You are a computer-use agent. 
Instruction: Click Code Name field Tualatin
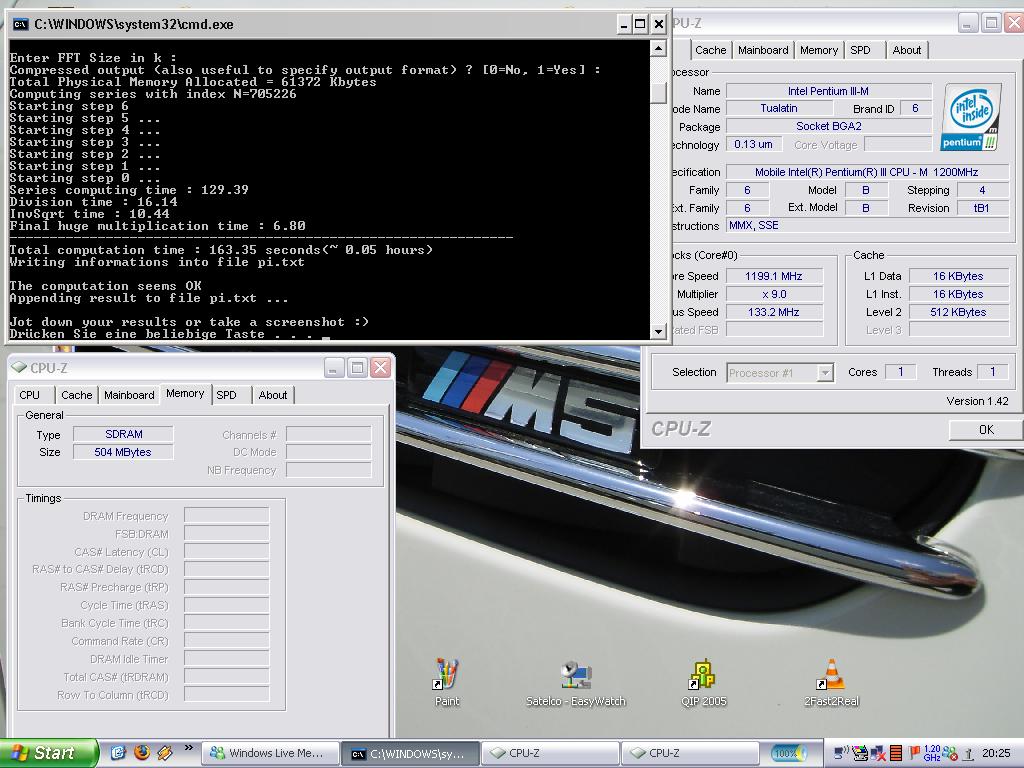(778, 108)
